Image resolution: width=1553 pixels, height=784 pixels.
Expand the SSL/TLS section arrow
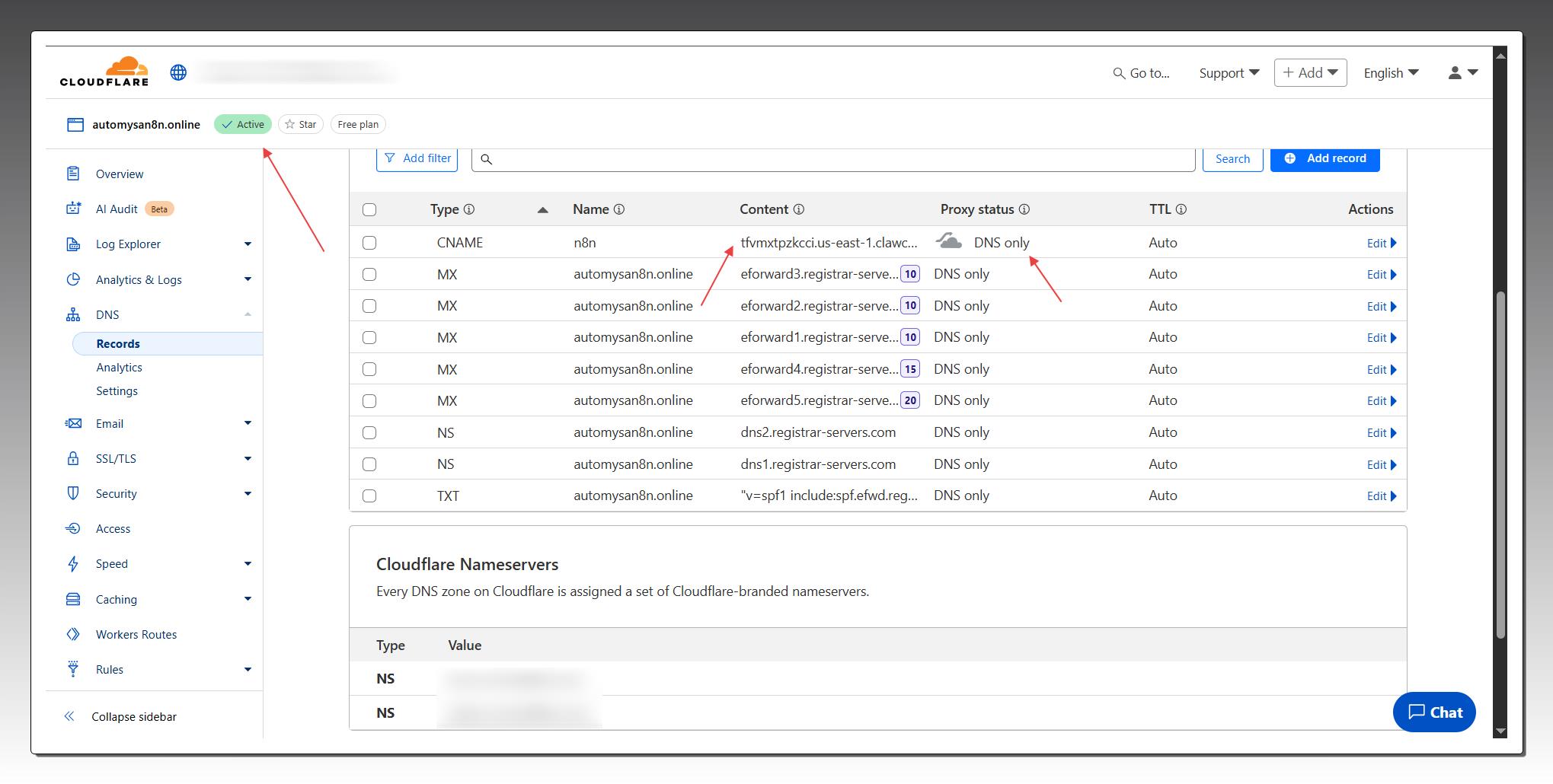tap(248, 458)
